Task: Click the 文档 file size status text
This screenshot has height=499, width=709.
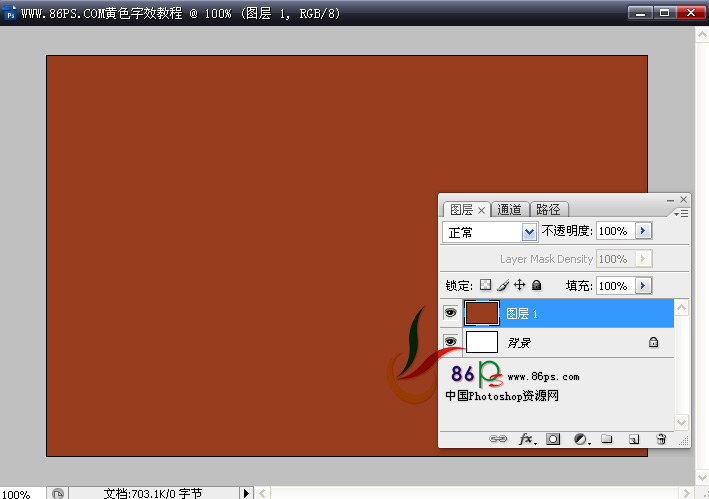Action: pyautogui.click(x=153, y=493)
